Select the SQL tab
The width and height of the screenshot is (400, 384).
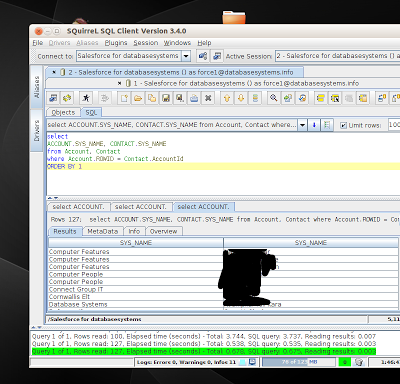pyautogui.click(x=91, y=112)
